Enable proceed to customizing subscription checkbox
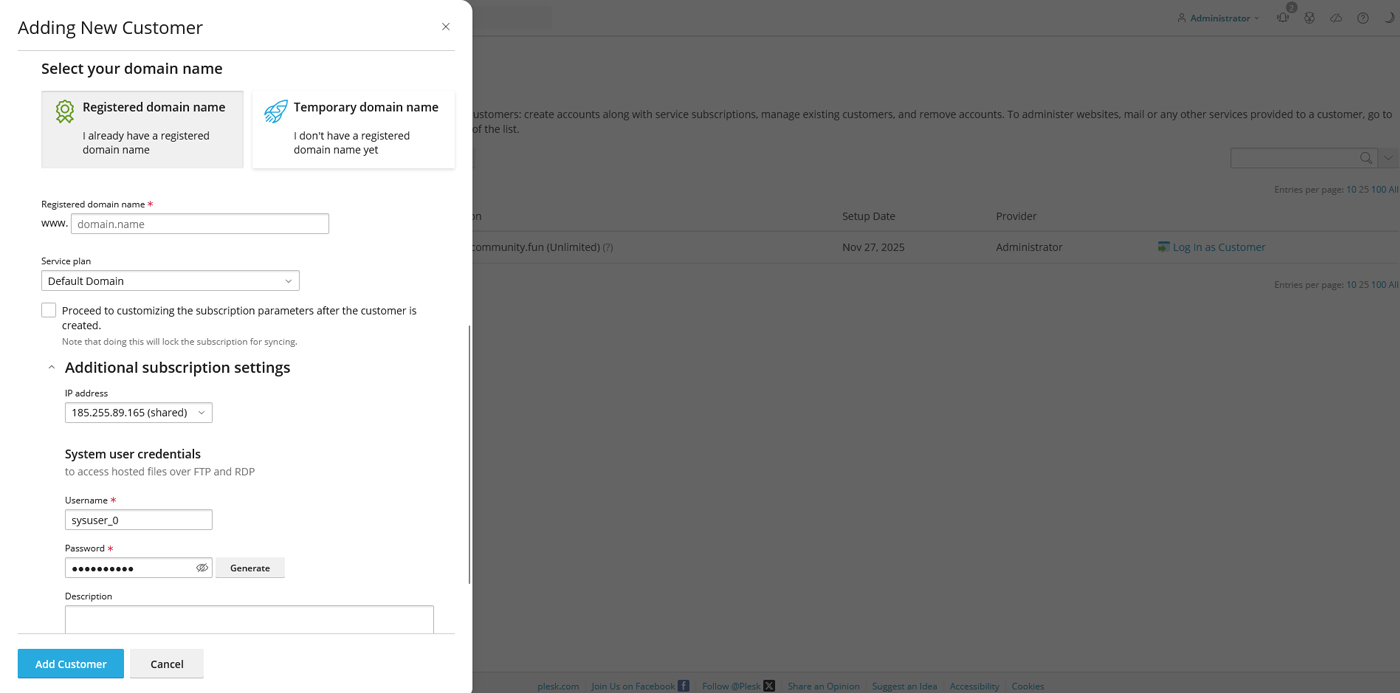This screenshot has width=1400, height=693. [49, 310]
